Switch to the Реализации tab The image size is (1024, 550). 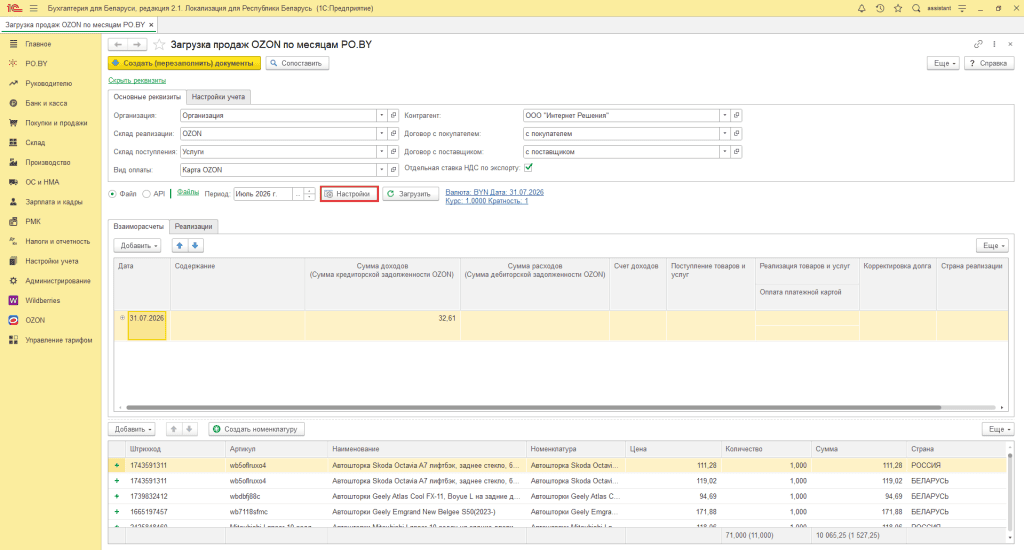coord(193,227)
